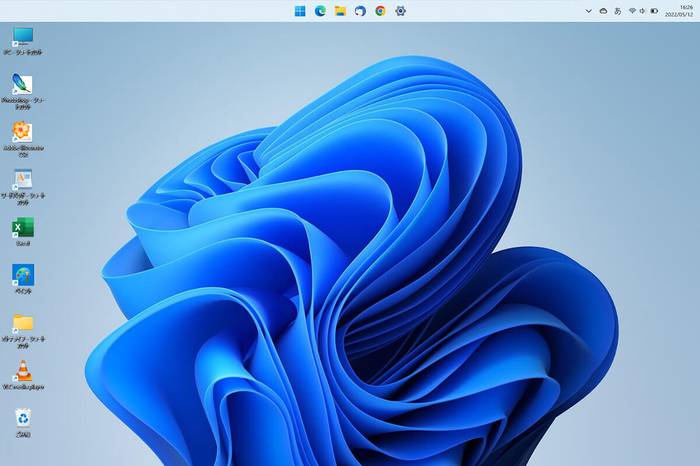Open the volume speaker tray icon
The height and width of the screenshot is (466, 700).
[x=642, y=11]
